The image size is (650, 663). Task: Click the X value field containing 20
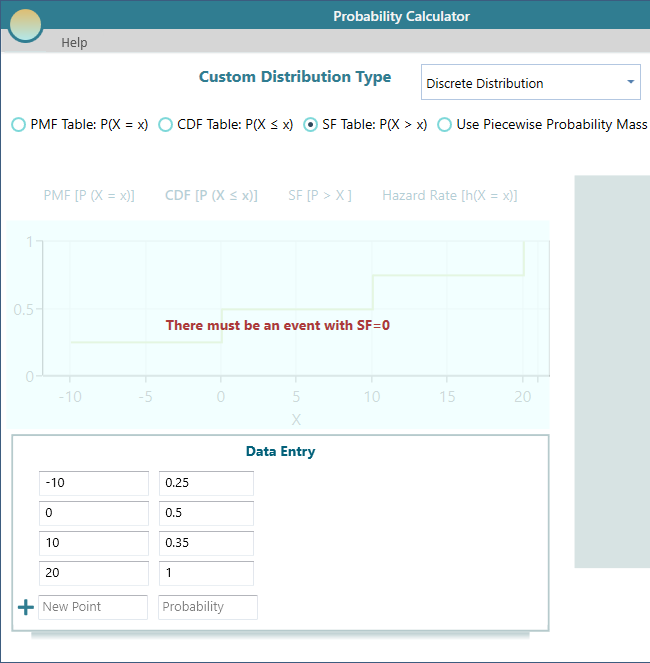(x=93, y=573)
